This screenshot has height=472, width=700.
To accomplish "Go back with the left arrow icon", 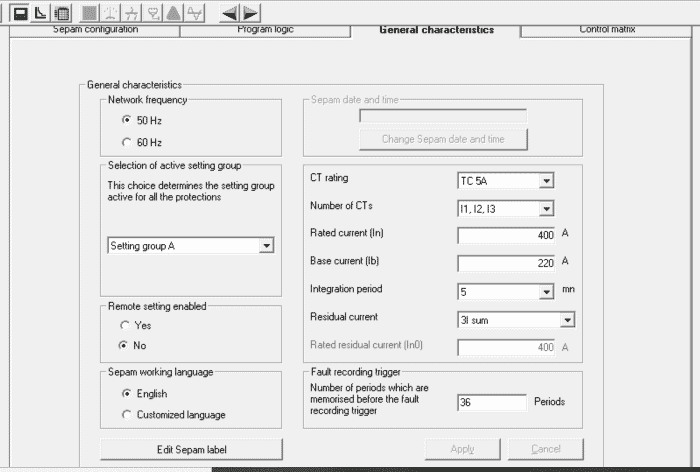I will tap(229, 13).
